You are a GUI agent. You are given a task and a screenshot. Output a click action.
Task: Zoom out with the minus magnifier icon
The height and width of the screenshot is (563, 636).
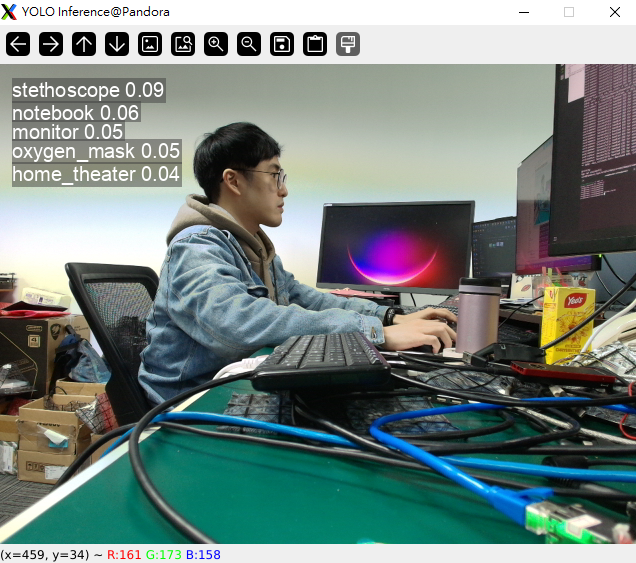[249, 44]
